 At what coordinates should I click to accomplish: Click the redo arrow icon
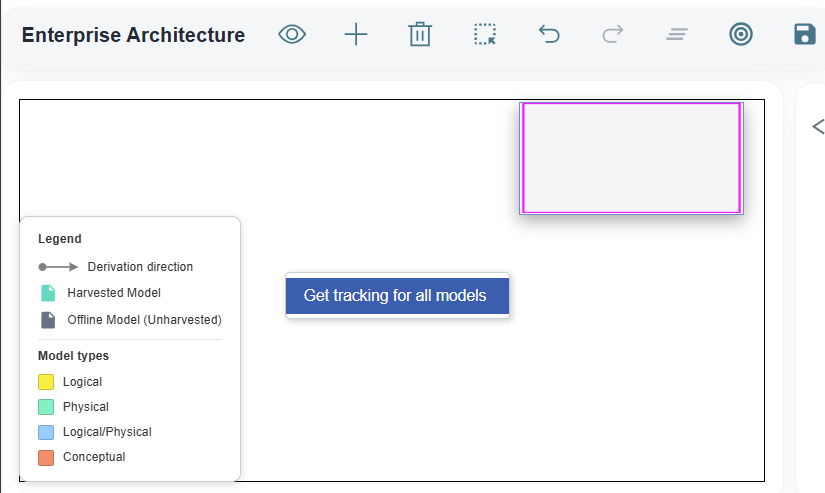click(x=613, y=35)
